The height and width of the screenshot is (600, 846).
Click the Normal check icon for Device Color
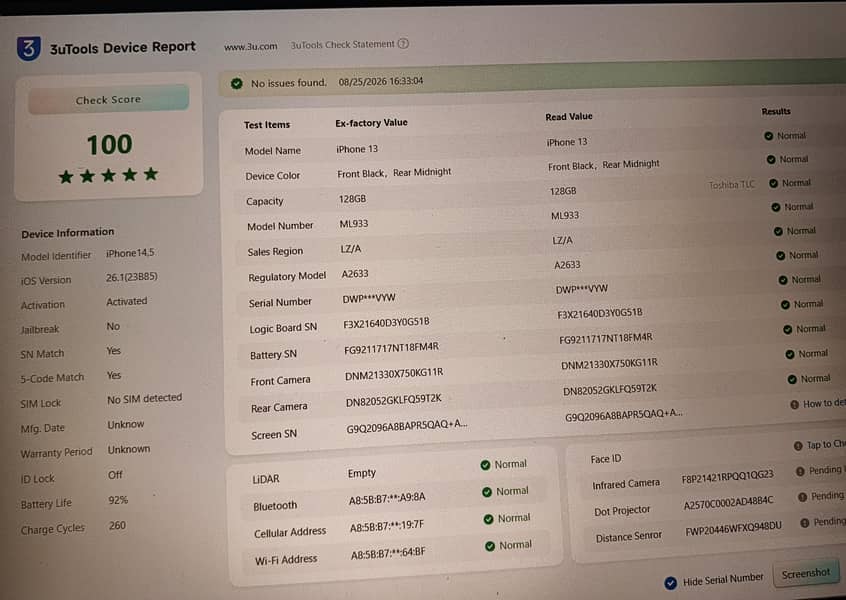771,159
